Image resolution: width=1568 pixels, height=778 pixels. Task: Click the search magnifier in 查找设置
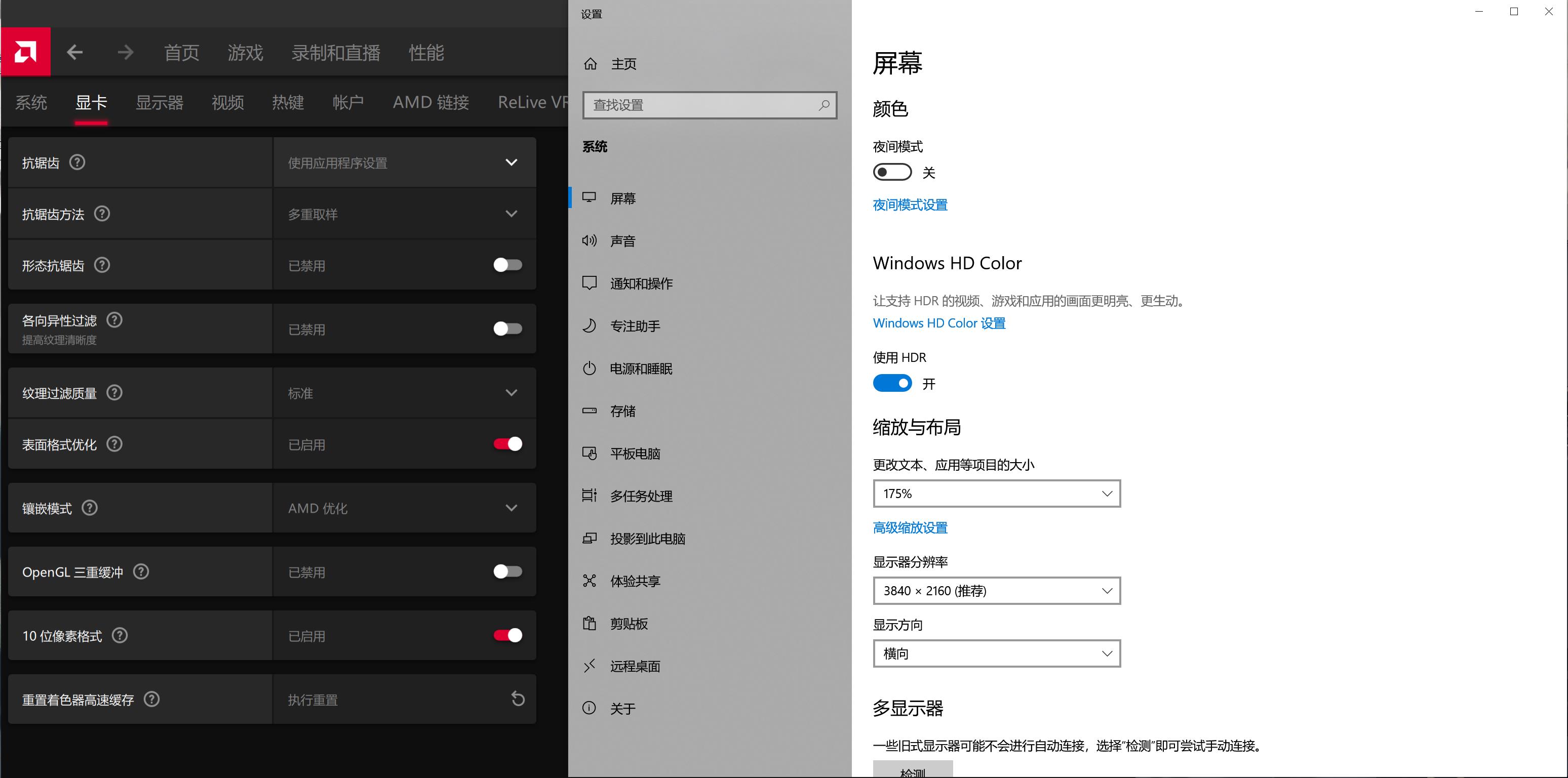click(x=824, y=105)
